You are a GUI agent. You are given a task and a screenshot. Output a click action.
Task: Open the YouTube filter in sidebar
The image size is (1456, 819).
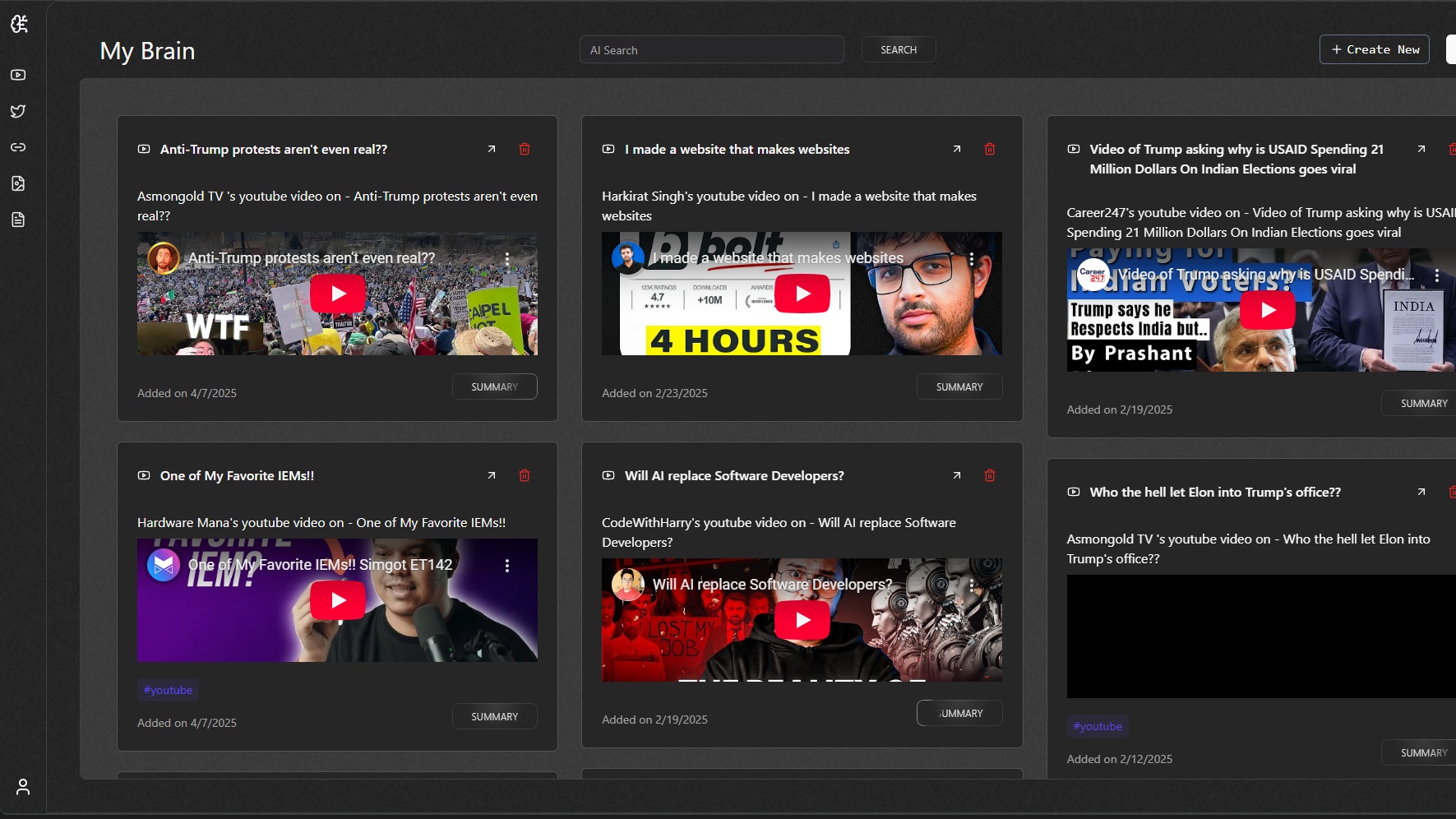(x=18, y=75)
